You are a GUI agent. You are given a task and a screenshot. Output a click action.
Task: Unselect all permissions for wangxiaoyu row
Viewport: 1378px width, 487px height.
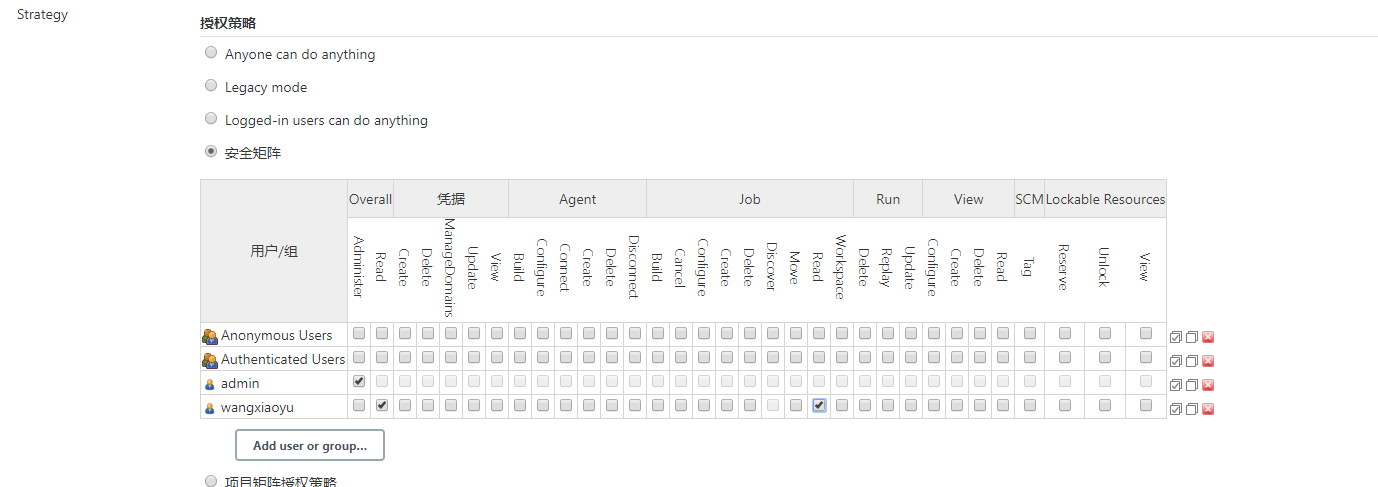click(x=1192, y=409)
